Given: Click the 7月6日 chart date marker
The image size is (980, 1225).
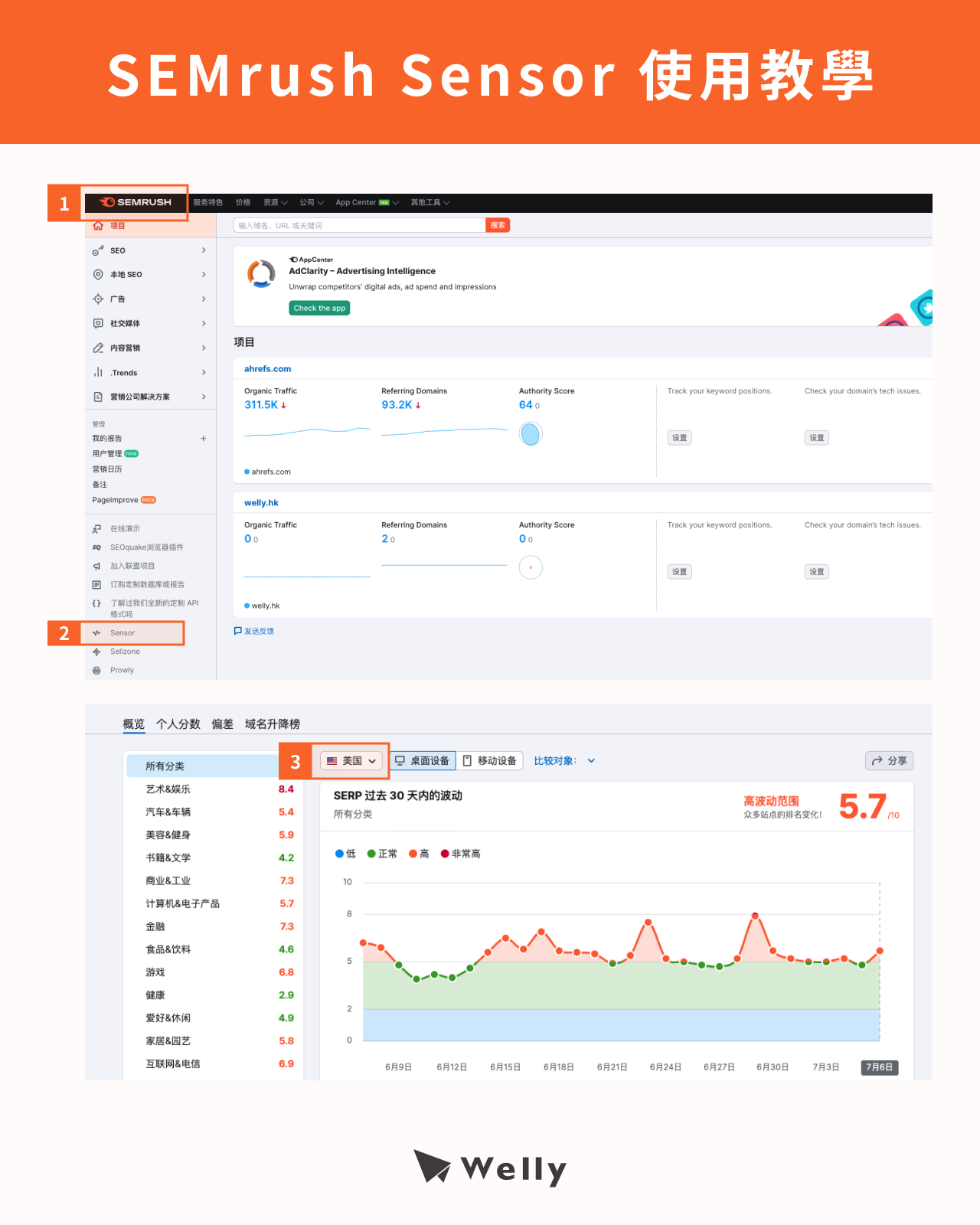Looking at the screenshot, I should 880,1067.
